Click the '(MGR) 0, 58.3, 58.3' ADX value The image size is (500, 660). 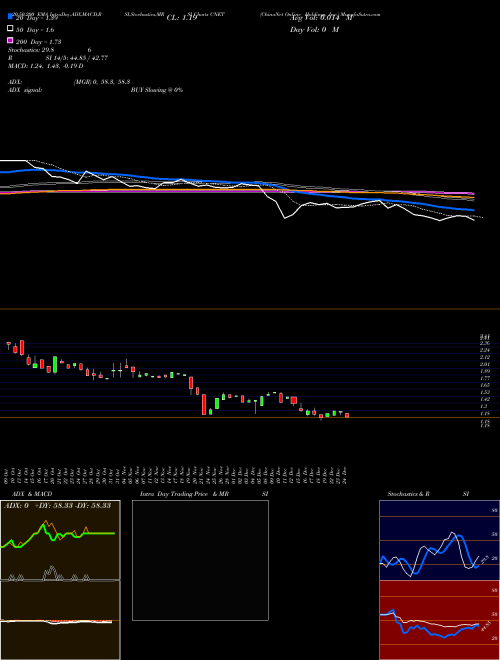(102, 82)
